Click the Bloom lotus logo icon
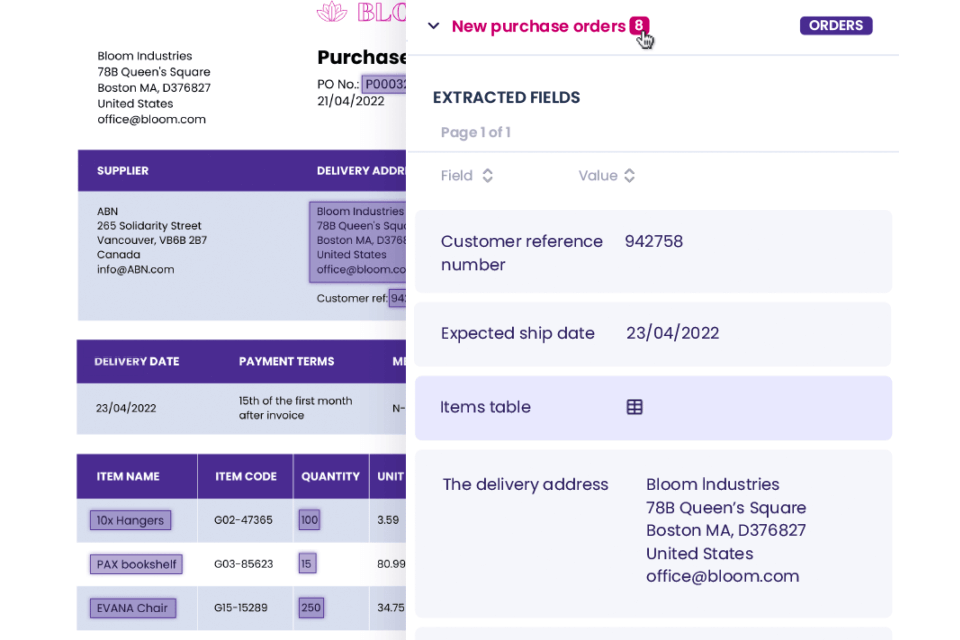 pos(332,11)
